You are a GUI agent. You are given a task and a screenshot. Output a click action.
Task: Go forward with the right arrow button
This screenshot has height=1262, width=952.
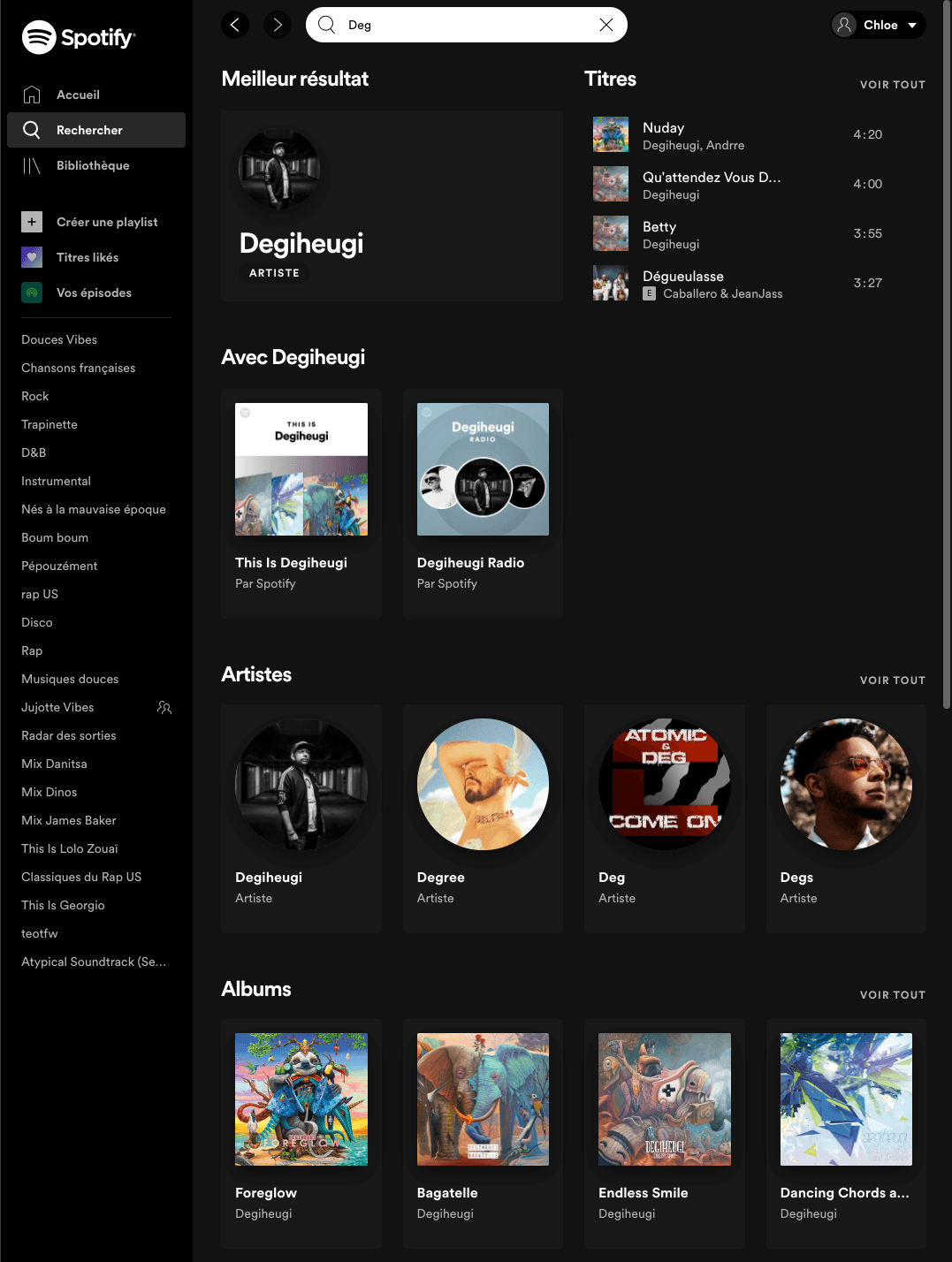coord(278,25)
